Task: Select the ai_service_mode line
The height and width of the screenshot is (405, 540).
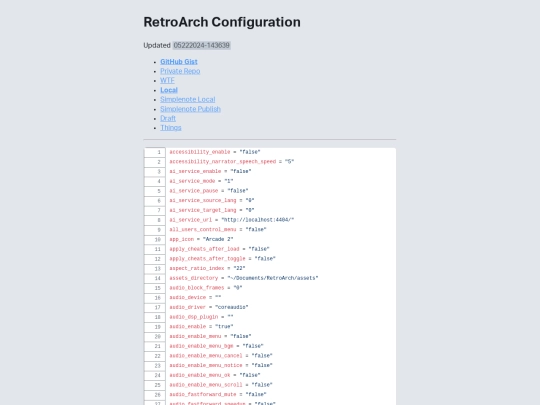Action: click(201, 181)
